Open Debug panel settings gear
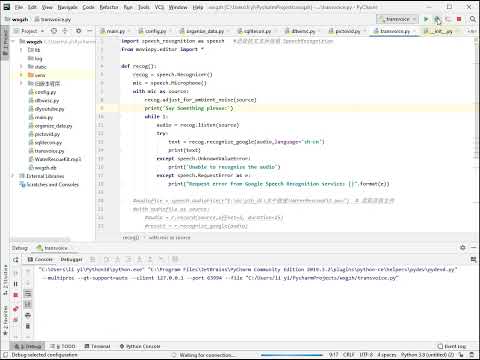Screen dimensions: 480x360 click(463, 248)
